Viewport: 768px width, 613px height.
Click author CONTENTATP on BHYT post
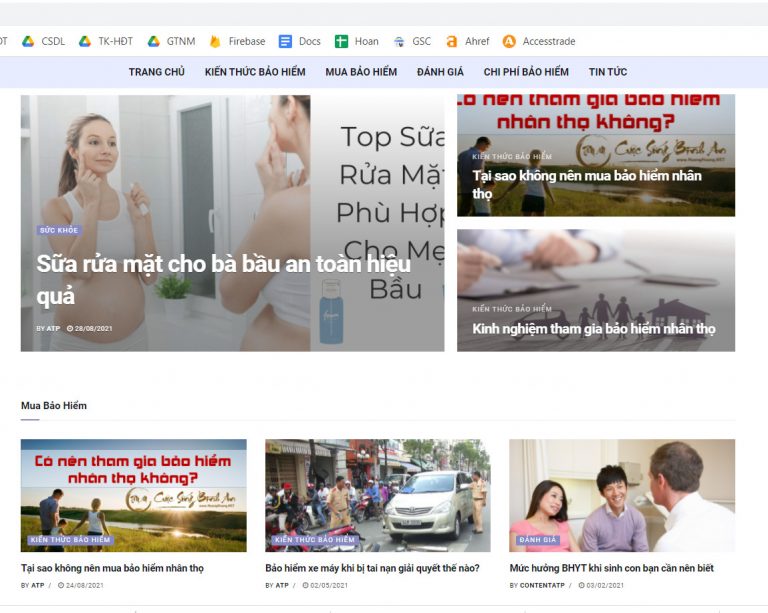[x=542, y=585]
